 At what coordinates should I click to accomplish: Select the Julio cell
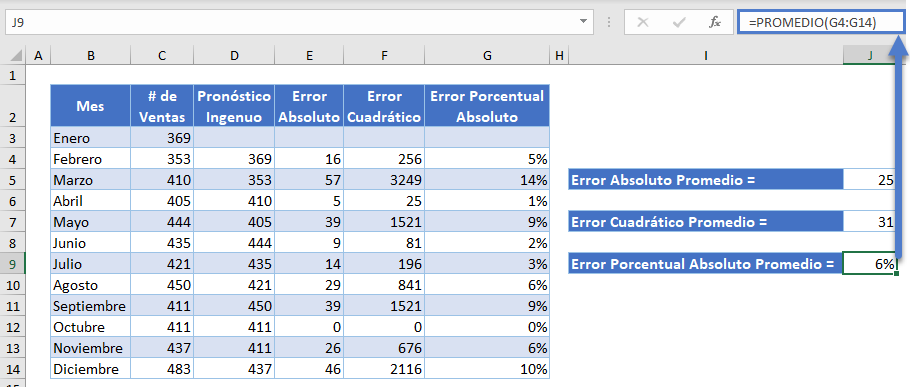(x=91, y=264)
